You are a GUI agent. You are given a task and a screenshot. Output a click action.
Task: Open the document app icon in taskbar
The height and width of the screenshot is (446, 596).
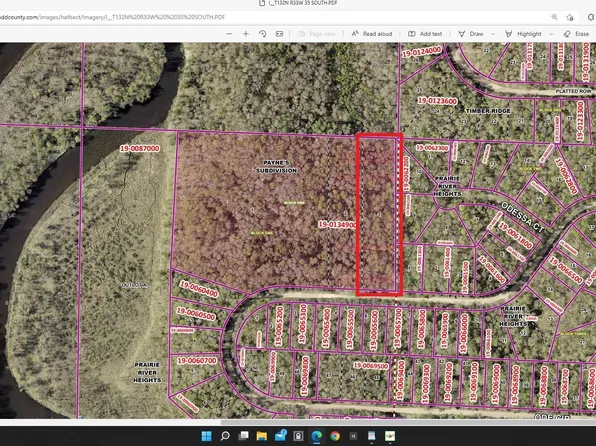coord(371,436)
